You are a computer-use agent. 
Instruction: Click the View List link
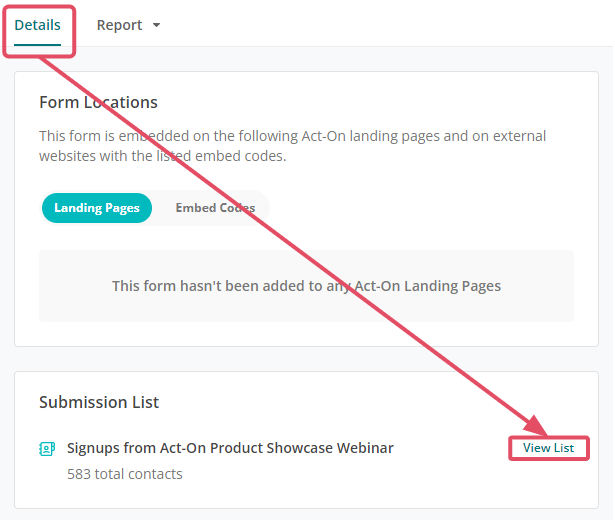click(x=548, y=448)
